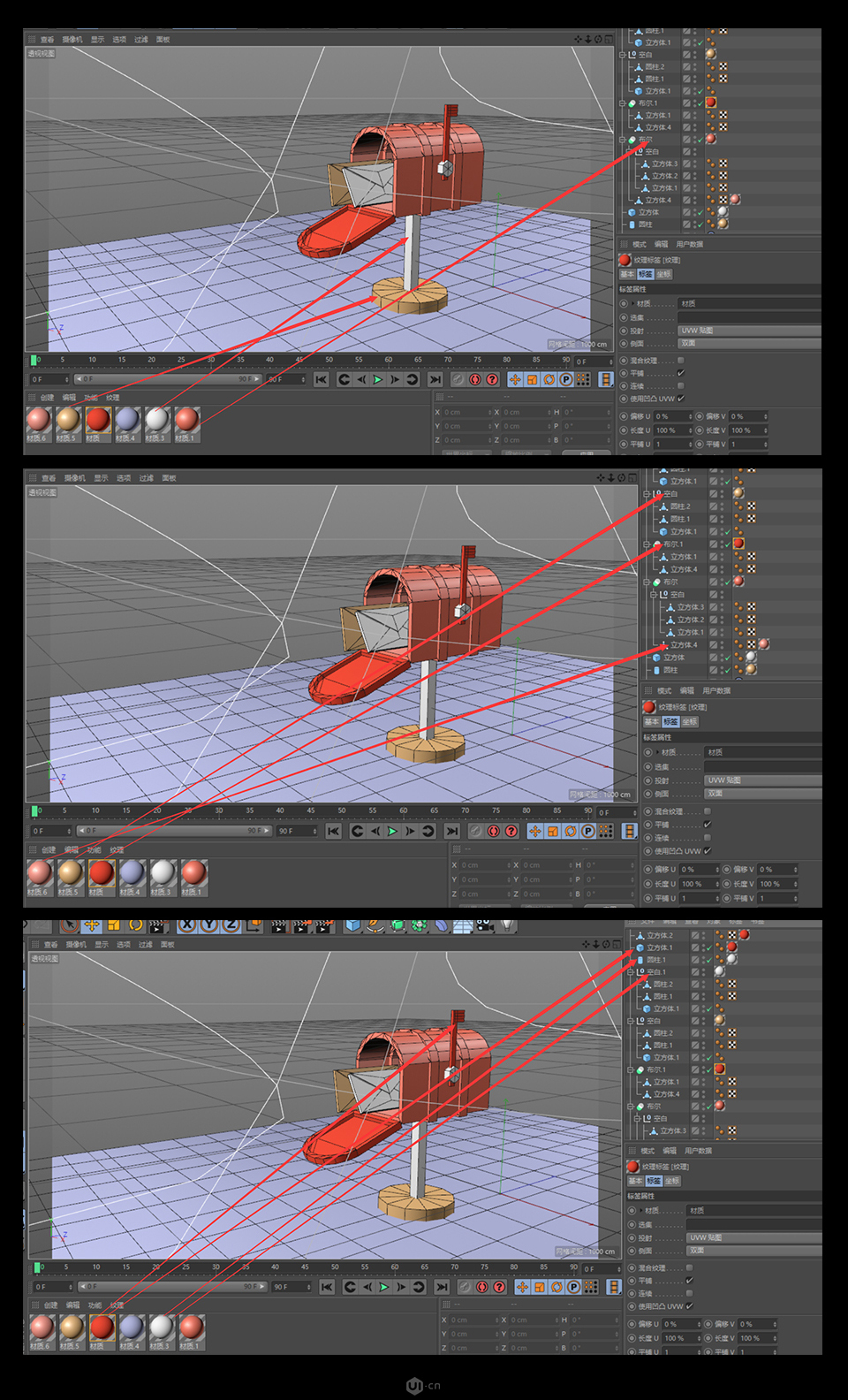Viewport: 848px width, 1400px height.
Task: Open the 模式 menu in the middle attribute panel
Action: tap(664, 690)
